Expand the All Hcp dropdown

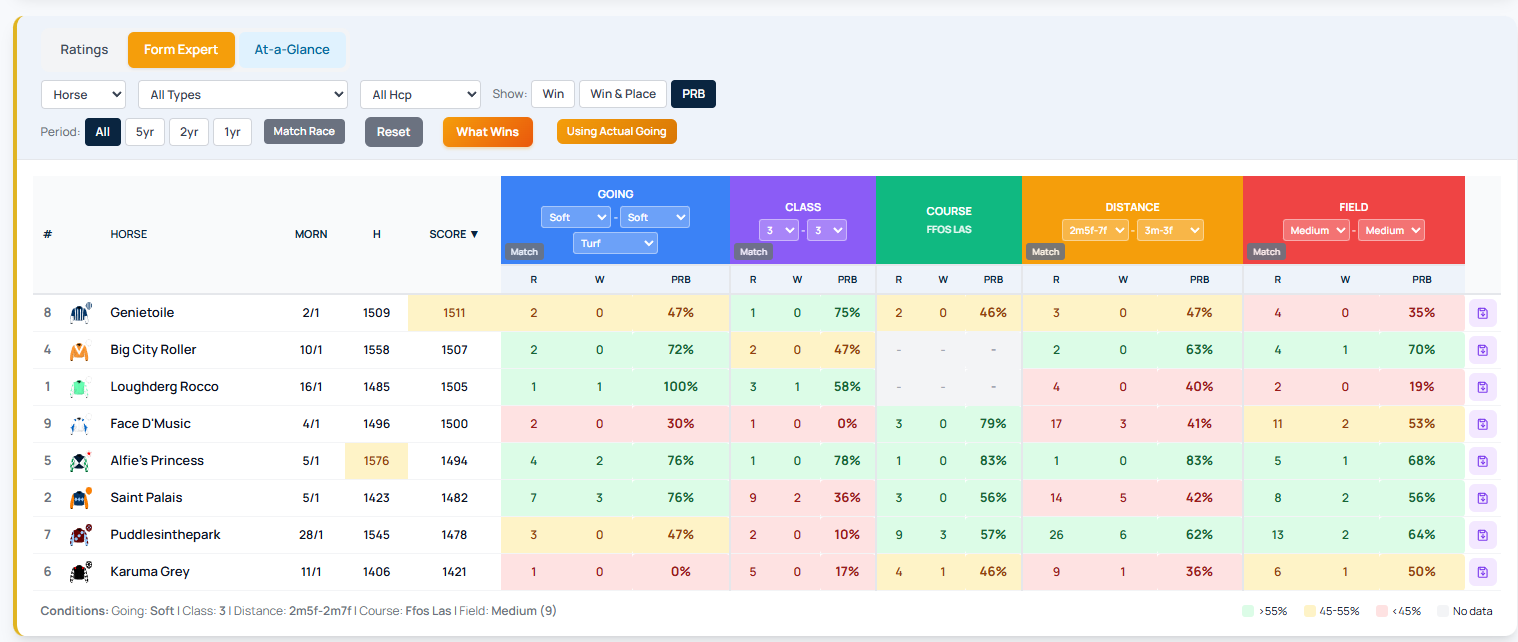coord(420,95)
